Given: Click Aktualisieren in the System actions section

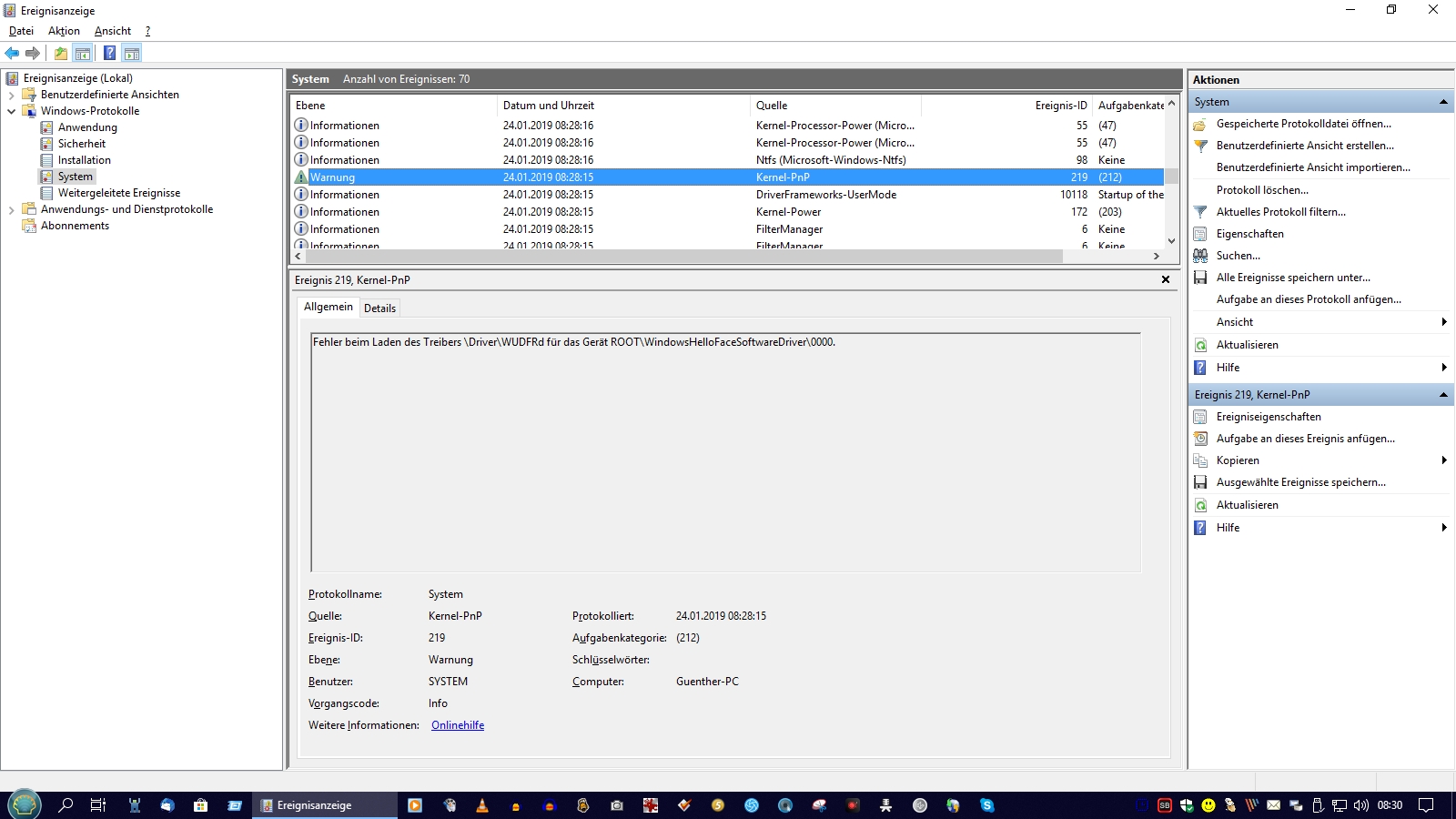Looking at the screenshot, I should pyautogui.click(x=1247, y=345).
